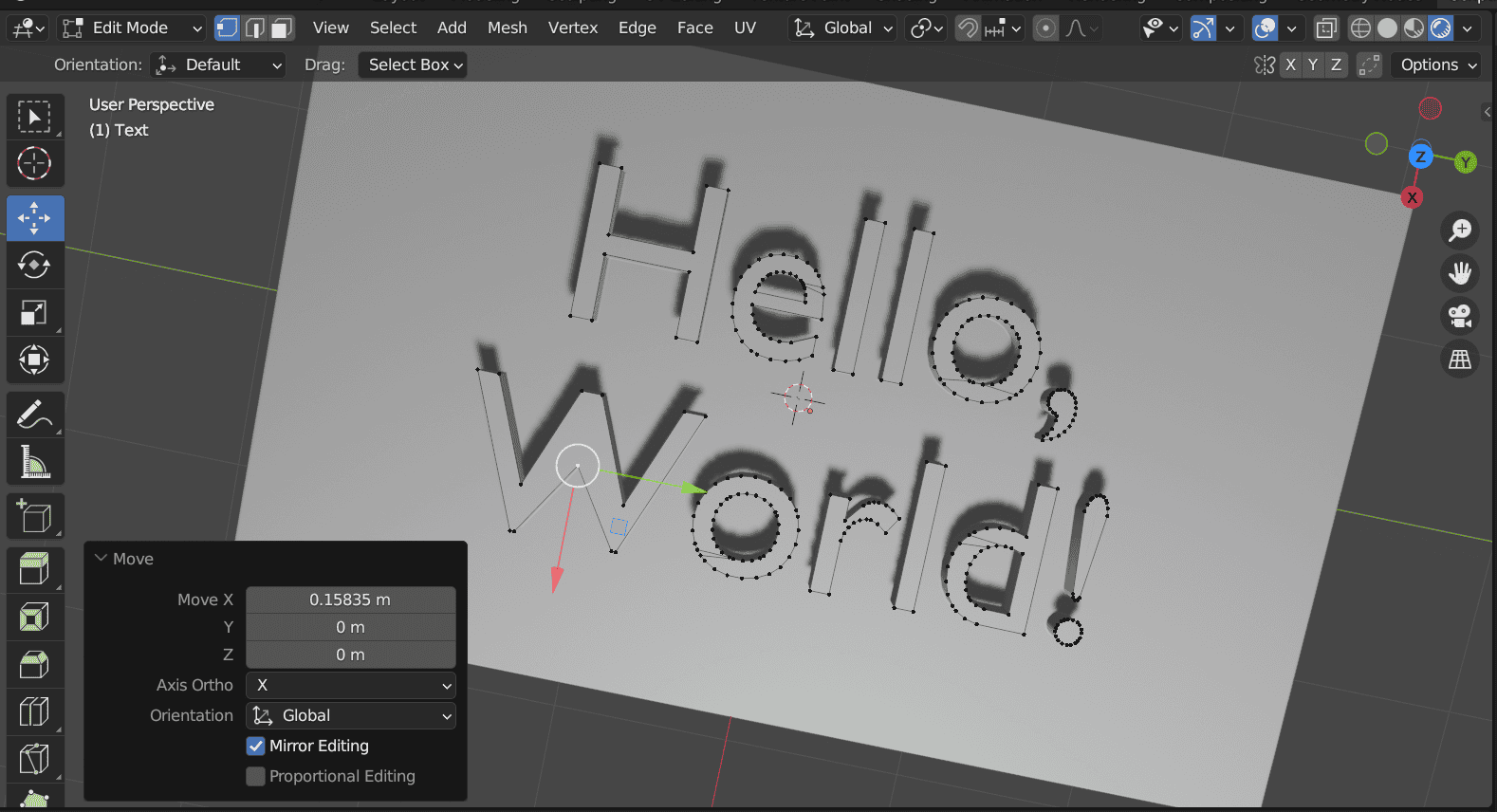Viewport: 1497px width, 812px height.
Task: Switch to Material Preview shading
Action: [x=1414, y=28]
